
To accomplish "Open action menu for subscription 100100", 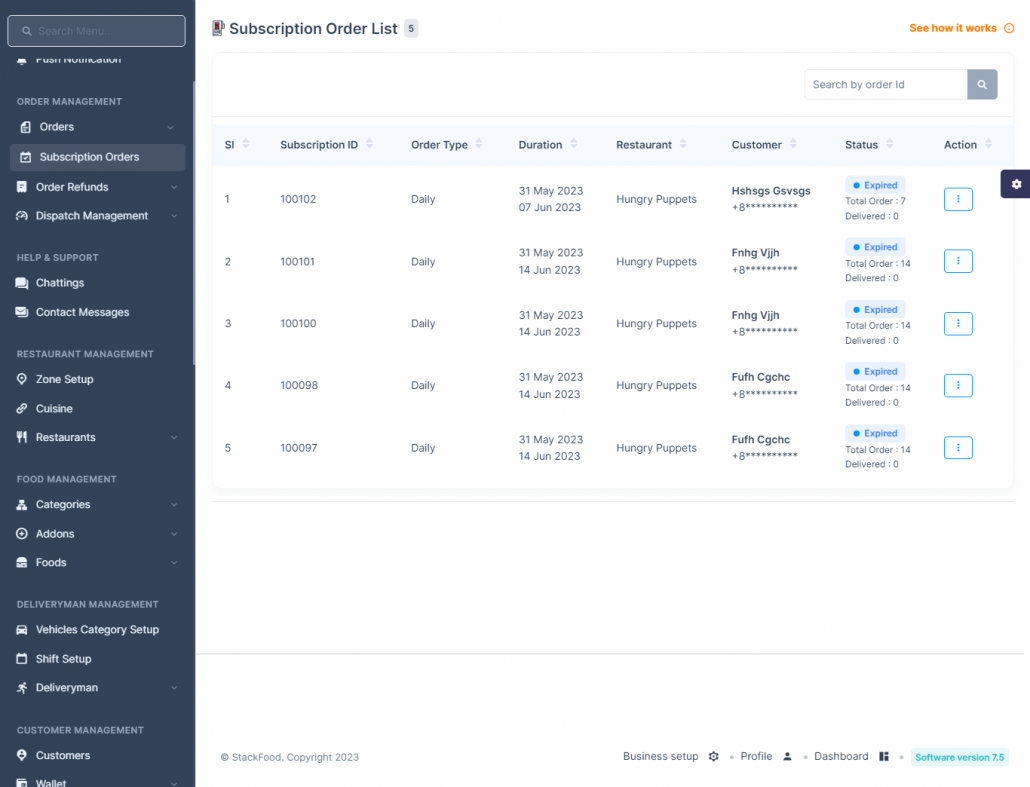I will click(958, 323).
